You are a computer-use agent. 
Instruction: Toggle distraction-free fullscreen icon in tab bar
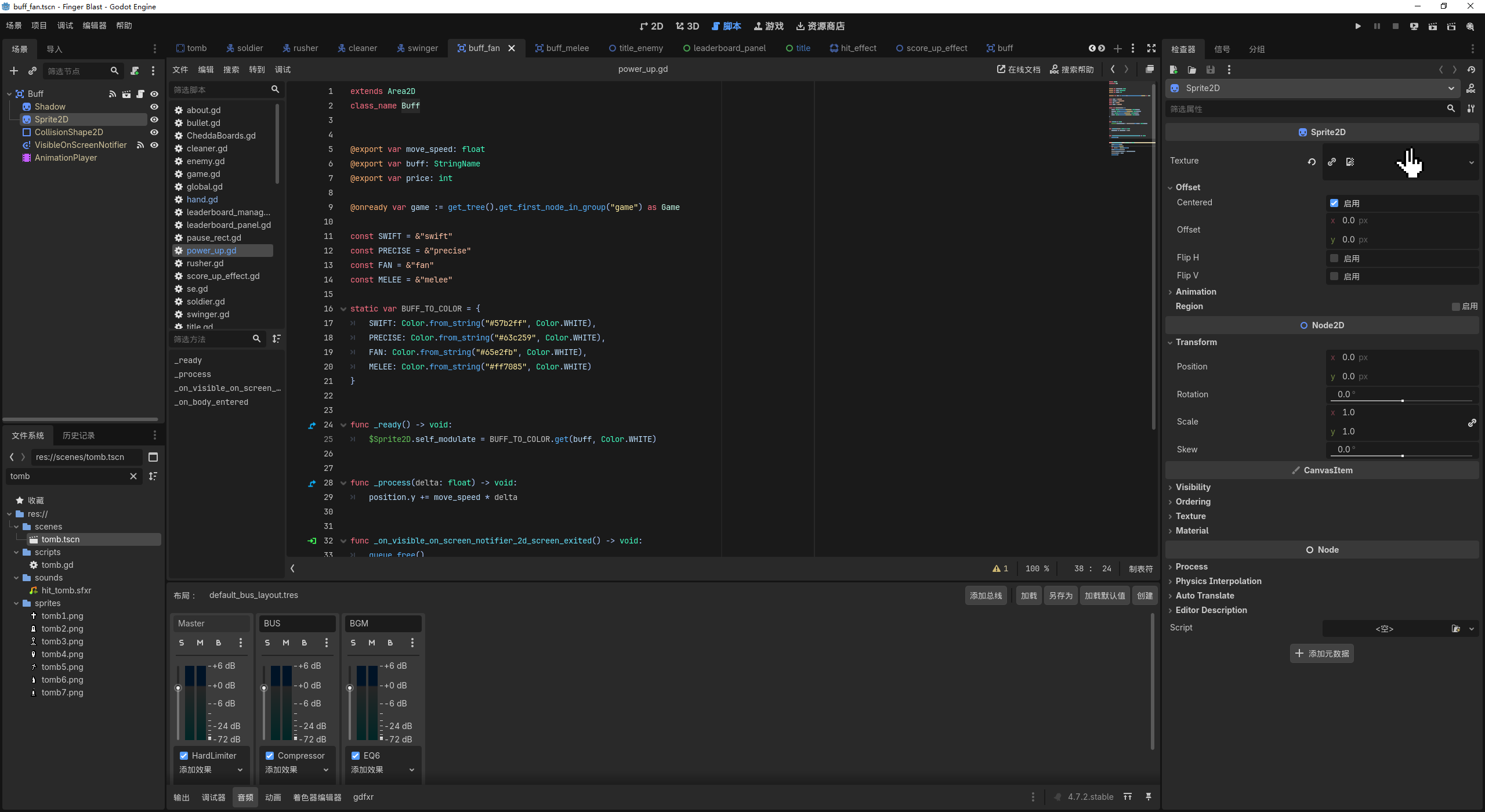[x=1151, y=48]
